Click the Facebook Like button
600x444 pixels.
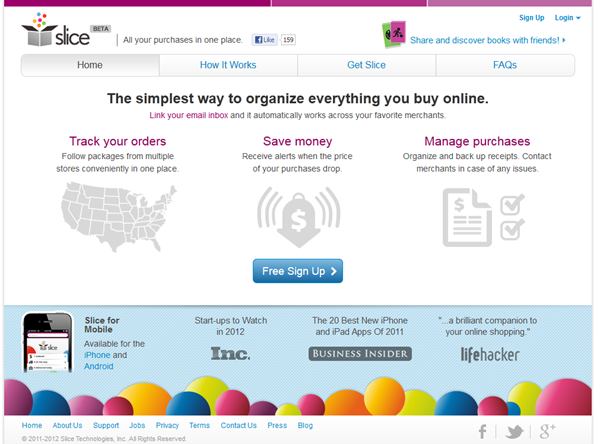tap(264, 39)
